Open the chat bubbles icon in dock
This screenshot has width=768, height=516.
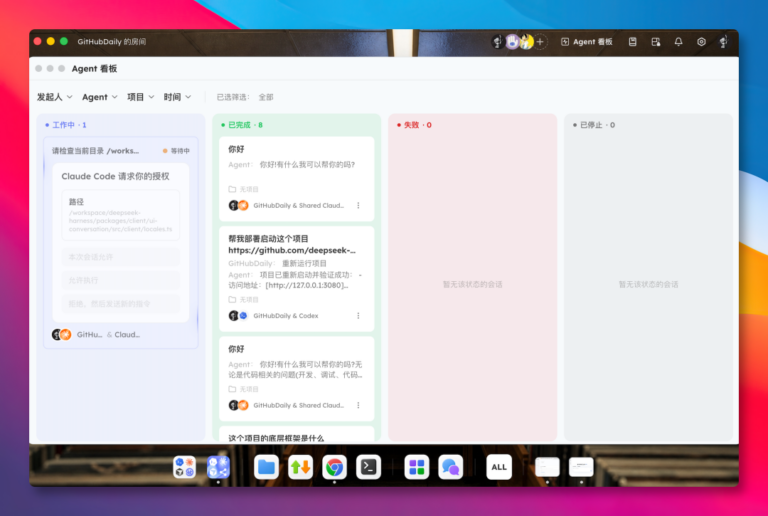[x=451, y=467]
